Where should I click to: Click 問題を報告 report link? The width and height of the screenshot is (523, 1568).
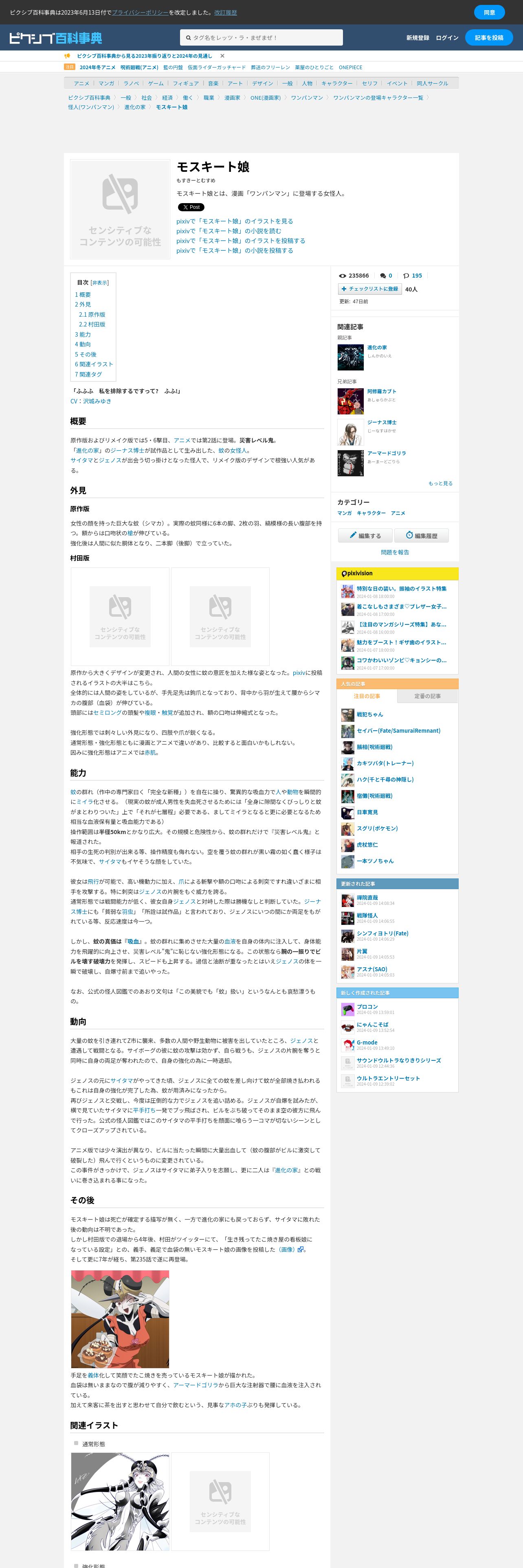click(x=395, y=553)
